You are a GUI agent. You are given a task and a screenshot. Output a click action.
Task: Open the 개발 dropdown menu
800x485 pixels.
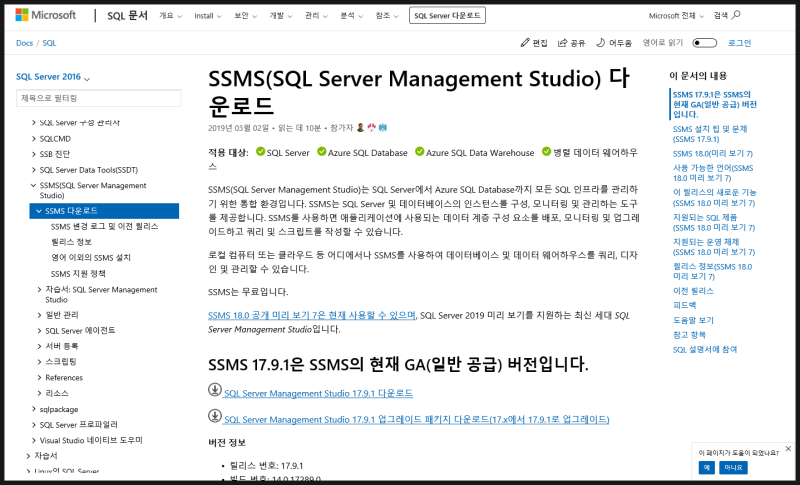click(x=281, y=16)
